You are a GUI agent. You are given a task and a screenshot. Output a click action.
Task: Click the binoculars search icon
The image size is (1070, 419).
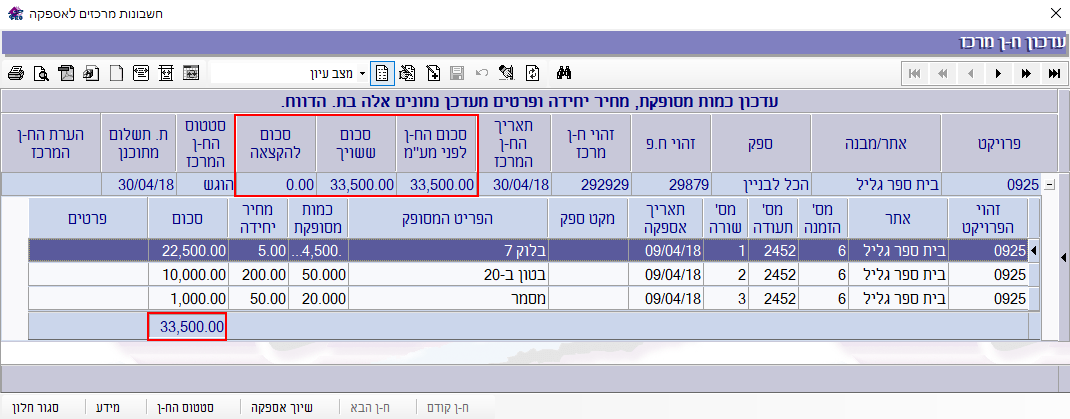point(563,73)
